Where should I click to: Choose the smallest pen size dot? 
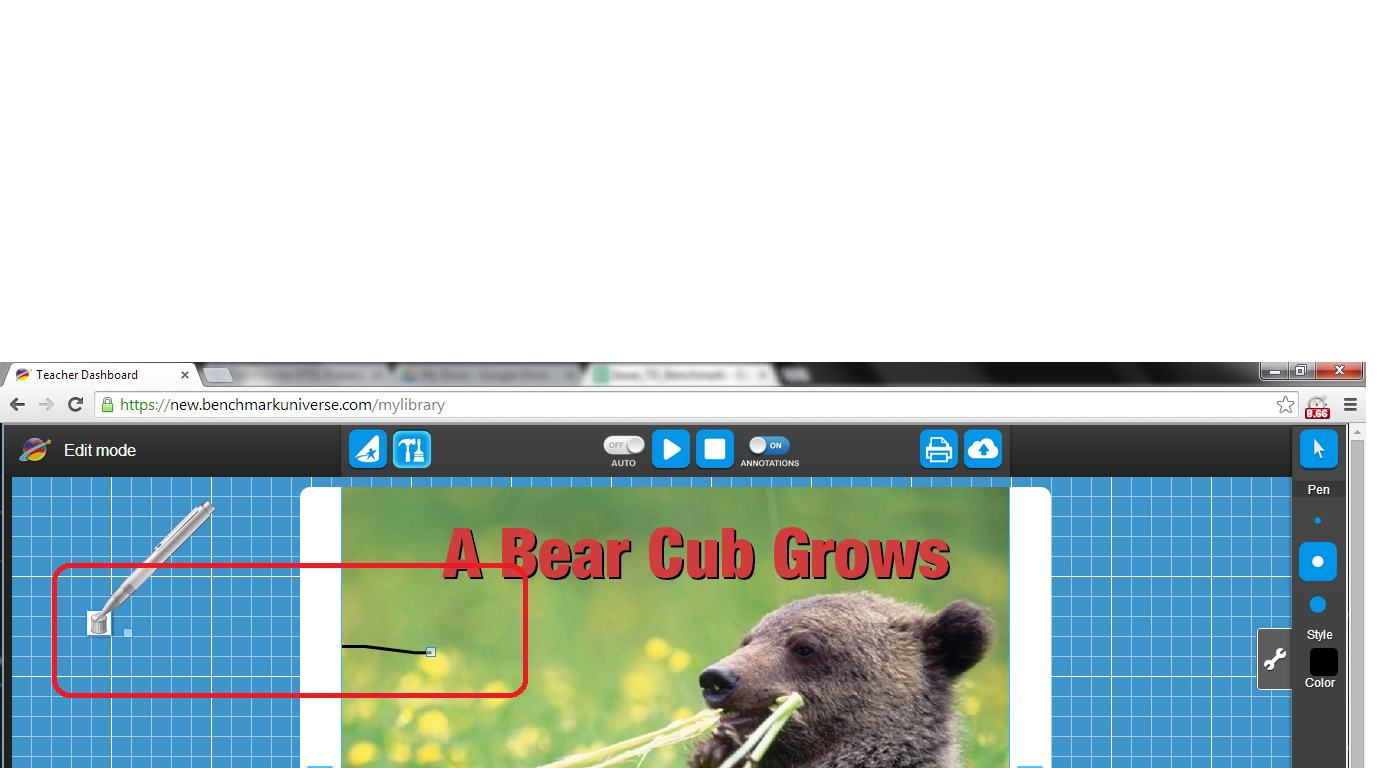point(1318,521)
